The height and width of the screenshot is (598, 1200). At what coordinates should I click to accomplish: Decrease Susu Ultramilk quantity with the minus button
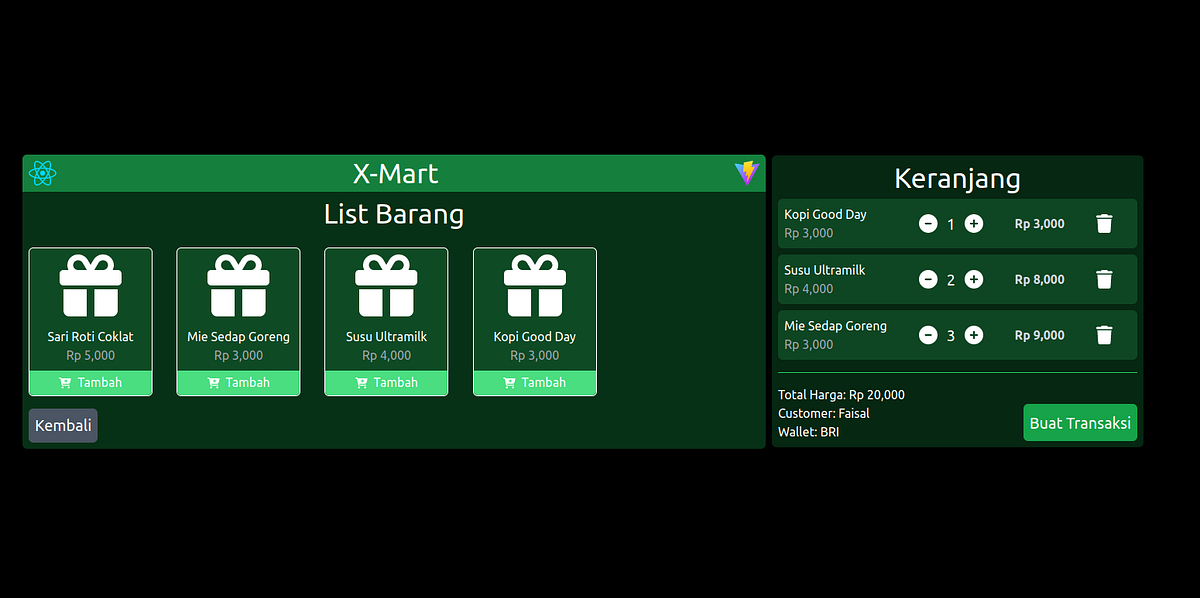click(x=927, y=279)
